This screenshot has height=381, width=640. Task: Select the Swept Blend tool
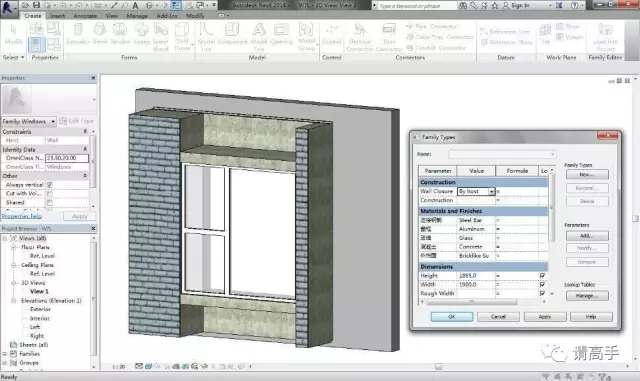tap(161, 37)
